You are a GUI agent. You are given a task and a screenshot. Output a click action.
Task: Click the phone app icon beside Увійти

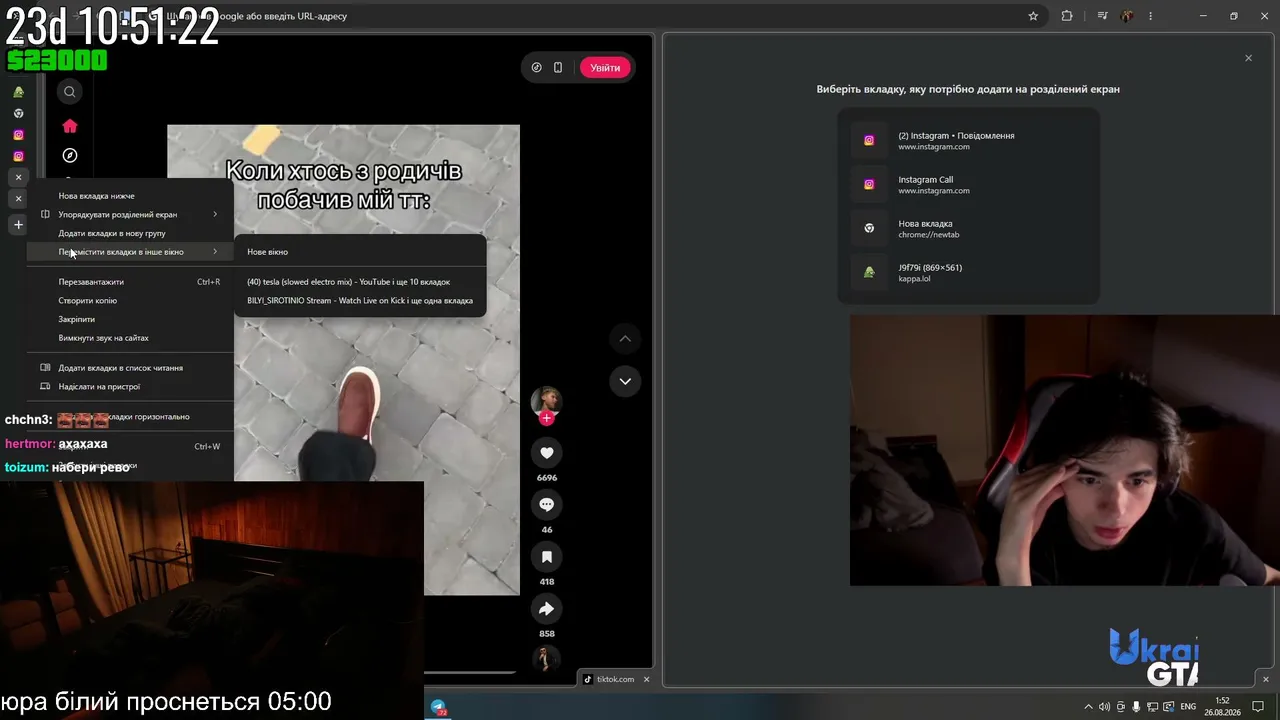click(558, 68)
